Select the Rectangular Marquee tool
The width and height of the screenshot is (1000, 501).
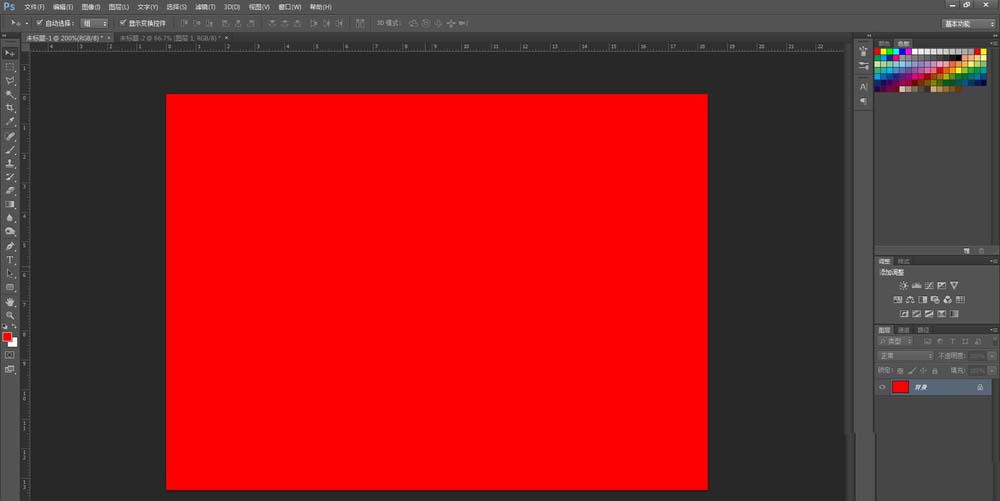(10, 67)
